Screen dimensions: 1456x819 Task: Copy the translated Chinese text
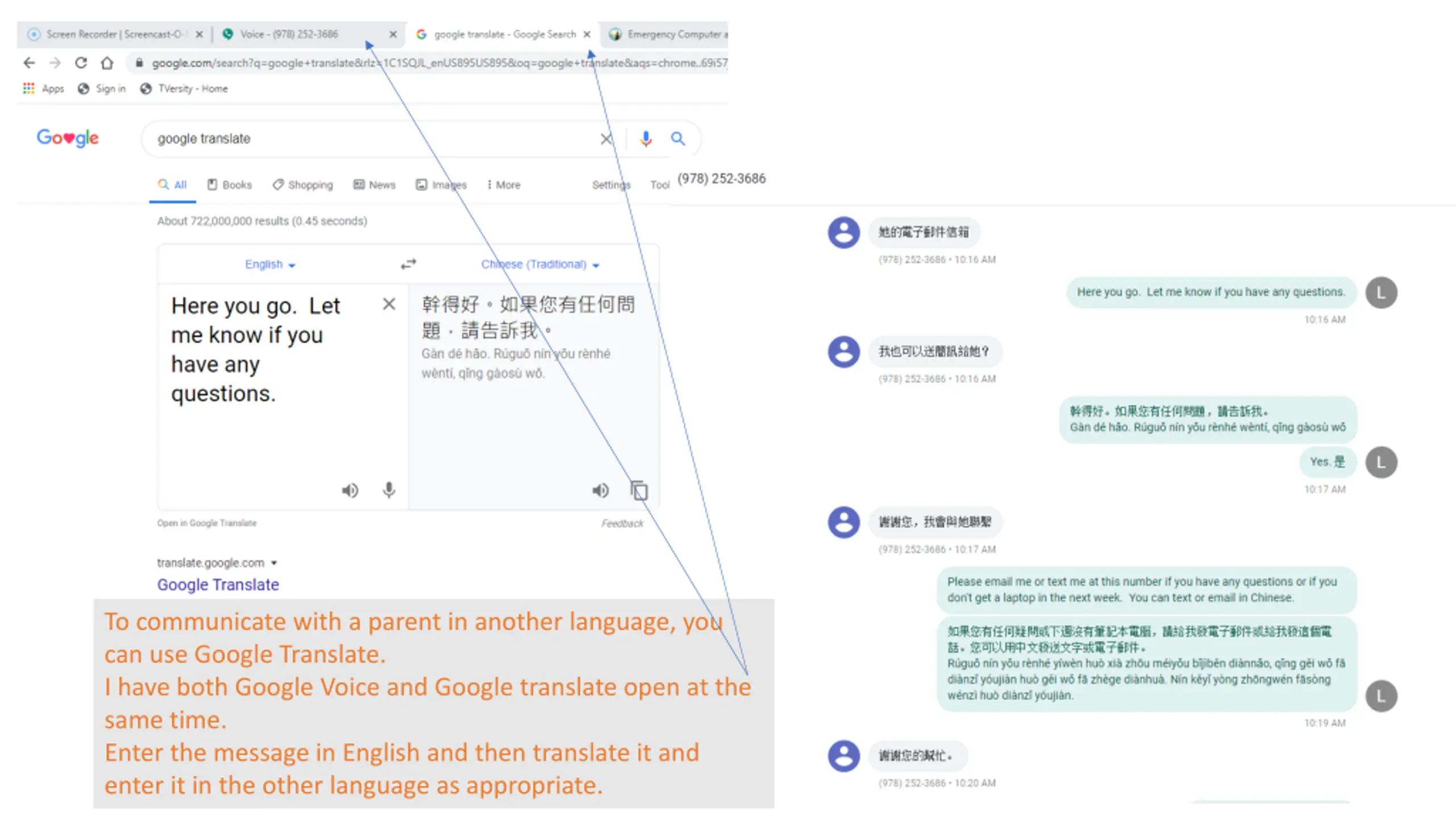639,490
